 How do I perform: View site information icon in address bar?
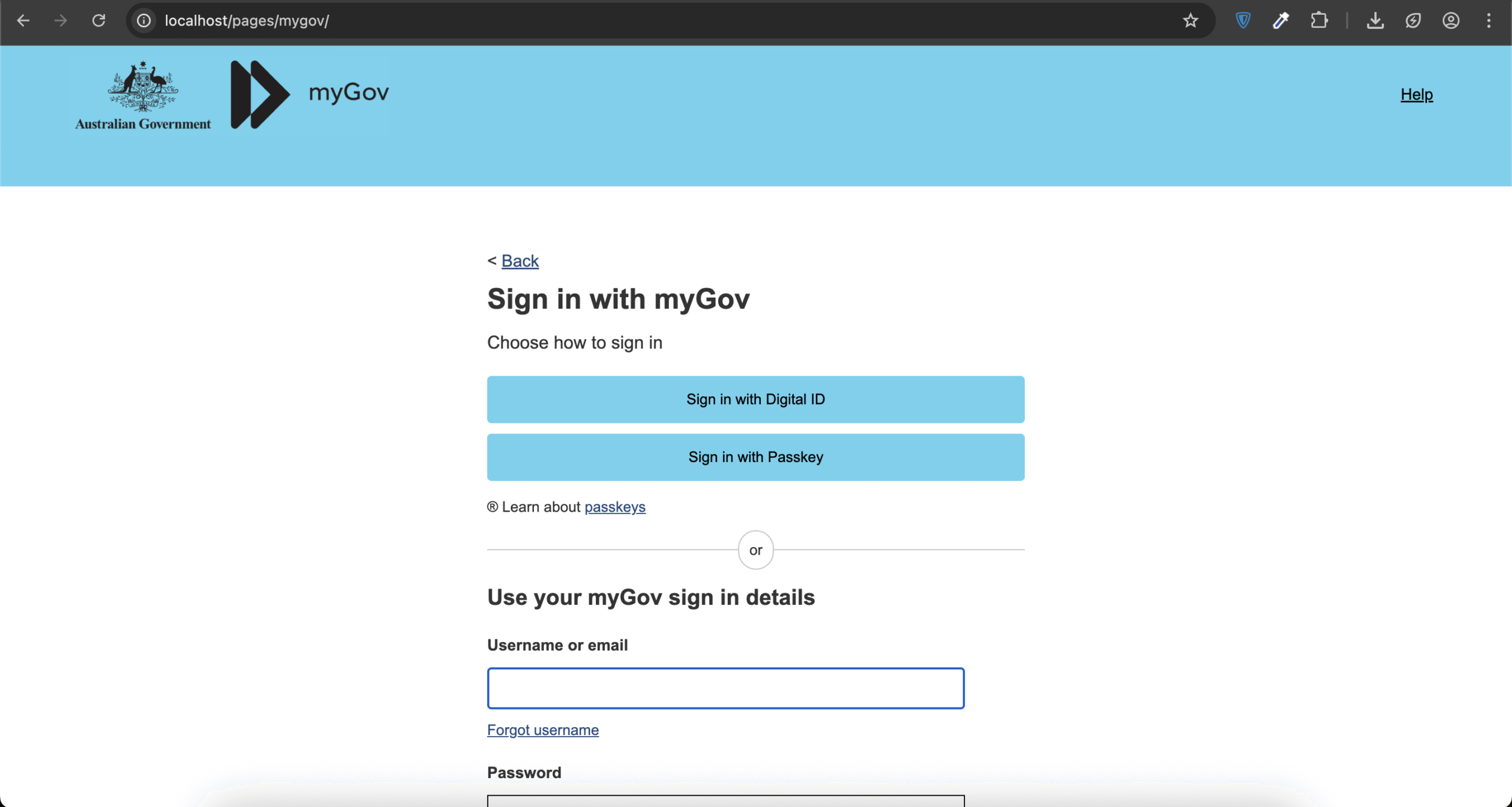coord(144,21)
